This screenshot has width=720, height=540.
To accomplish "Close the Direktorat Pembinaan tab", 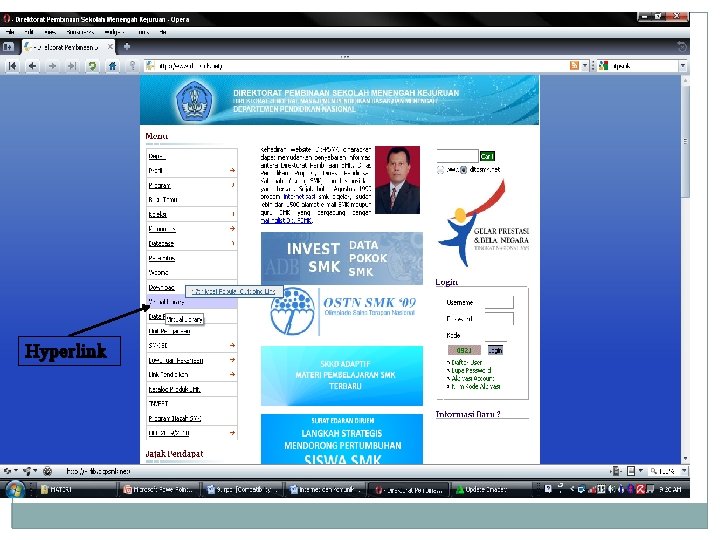I will pyautogui.click(x=110, y=47).
